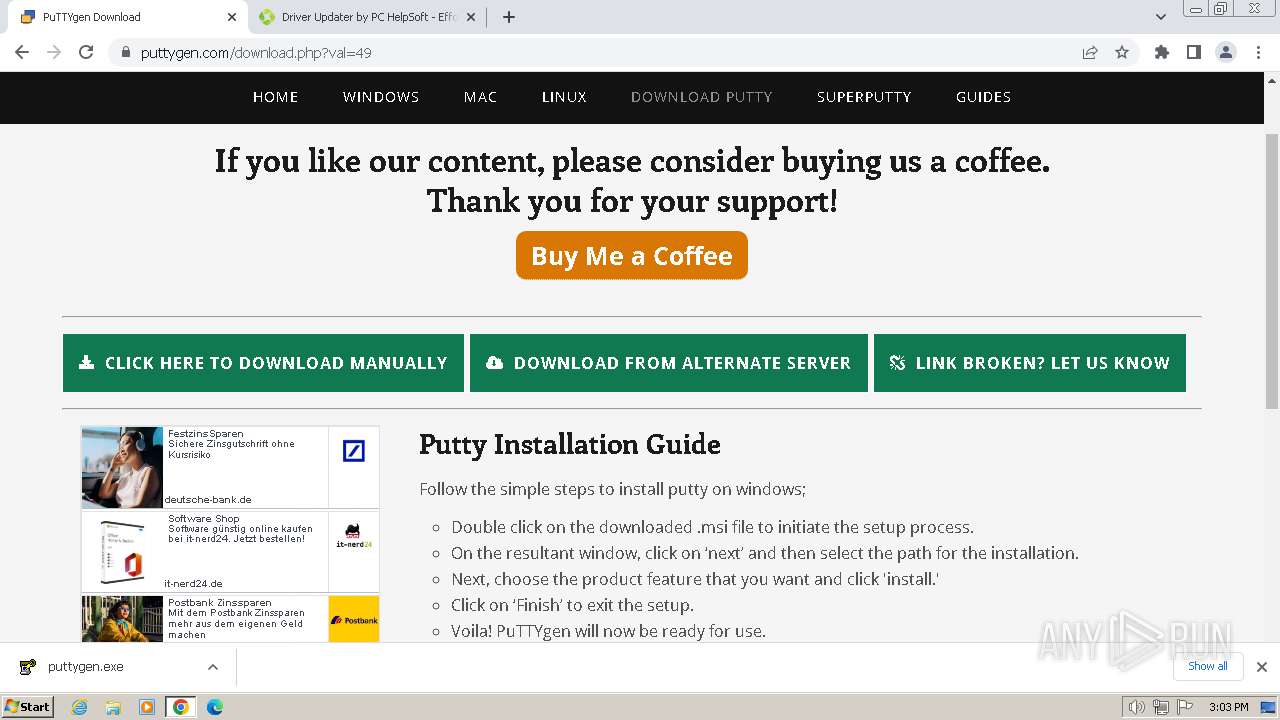
Task: Open the LINUX menu item
Action: pos(564,97)
